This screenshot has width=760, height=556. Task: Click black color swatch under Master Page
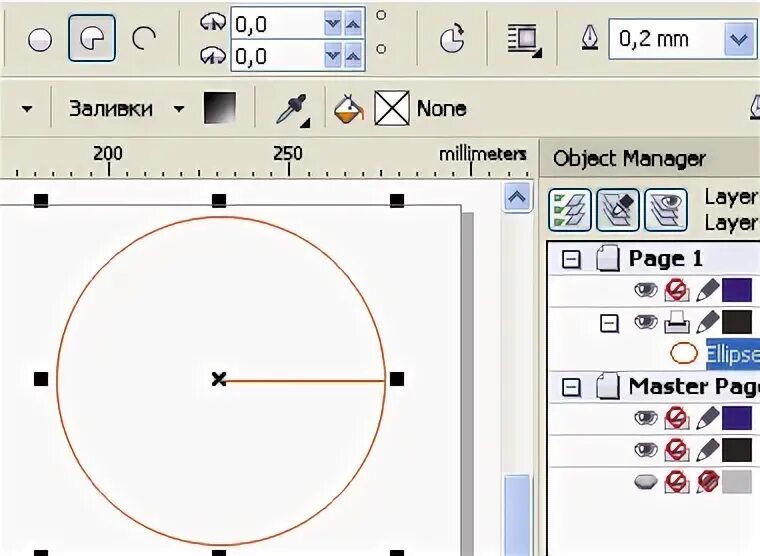coord(737,450)
